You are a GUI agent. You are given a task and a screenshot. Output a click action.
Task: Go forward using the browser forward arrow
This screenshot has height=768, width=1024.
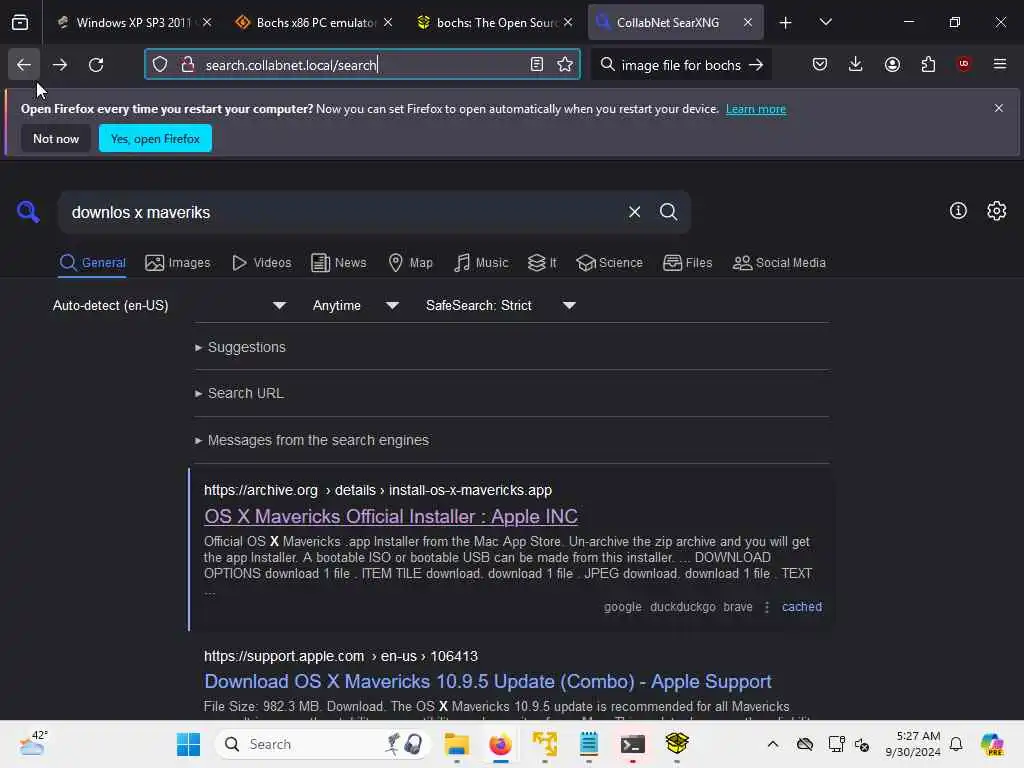point(60,65)
